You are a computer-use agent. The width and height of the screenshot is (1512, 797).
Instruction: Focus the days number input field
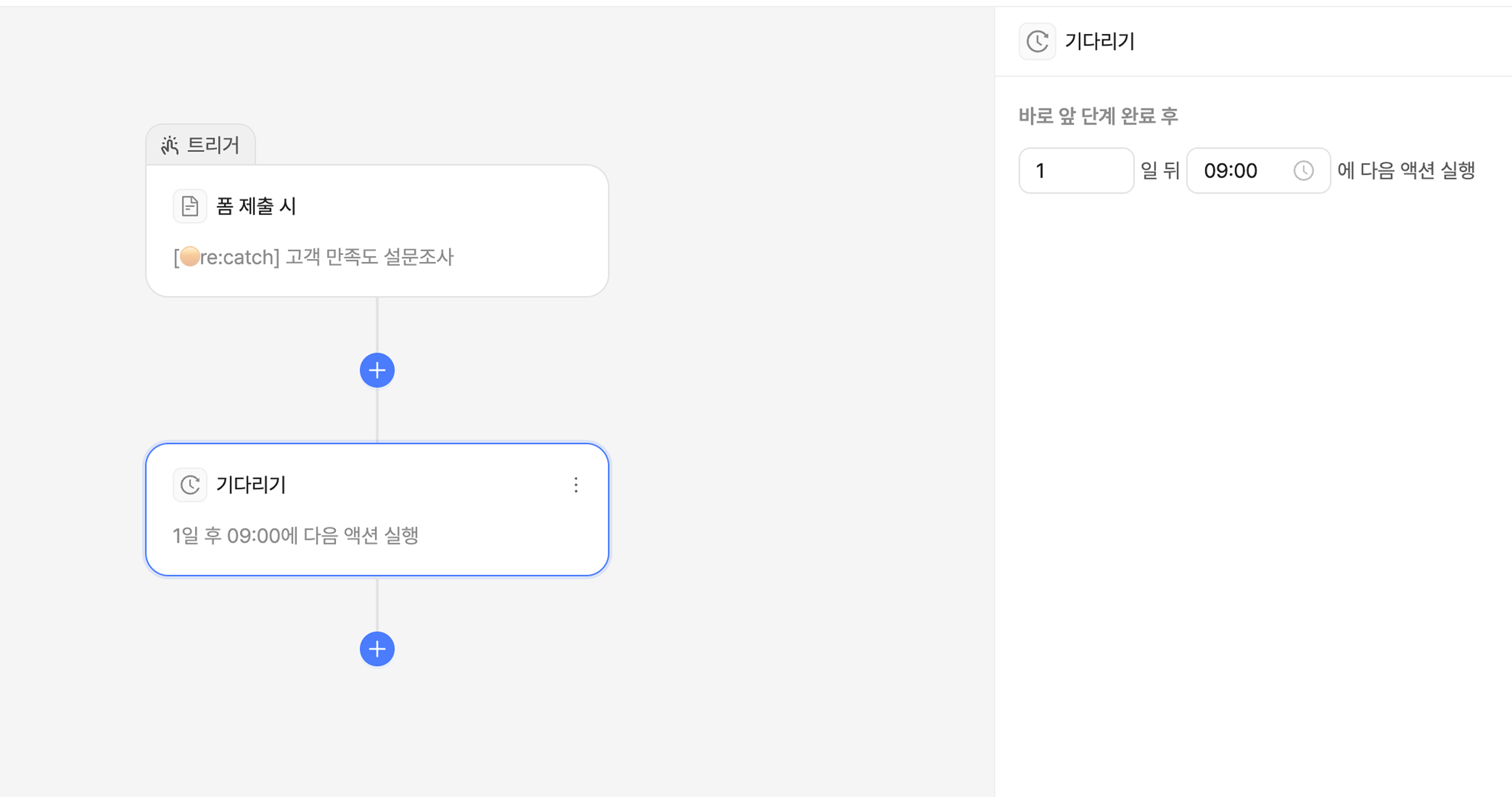(1075, 171)
